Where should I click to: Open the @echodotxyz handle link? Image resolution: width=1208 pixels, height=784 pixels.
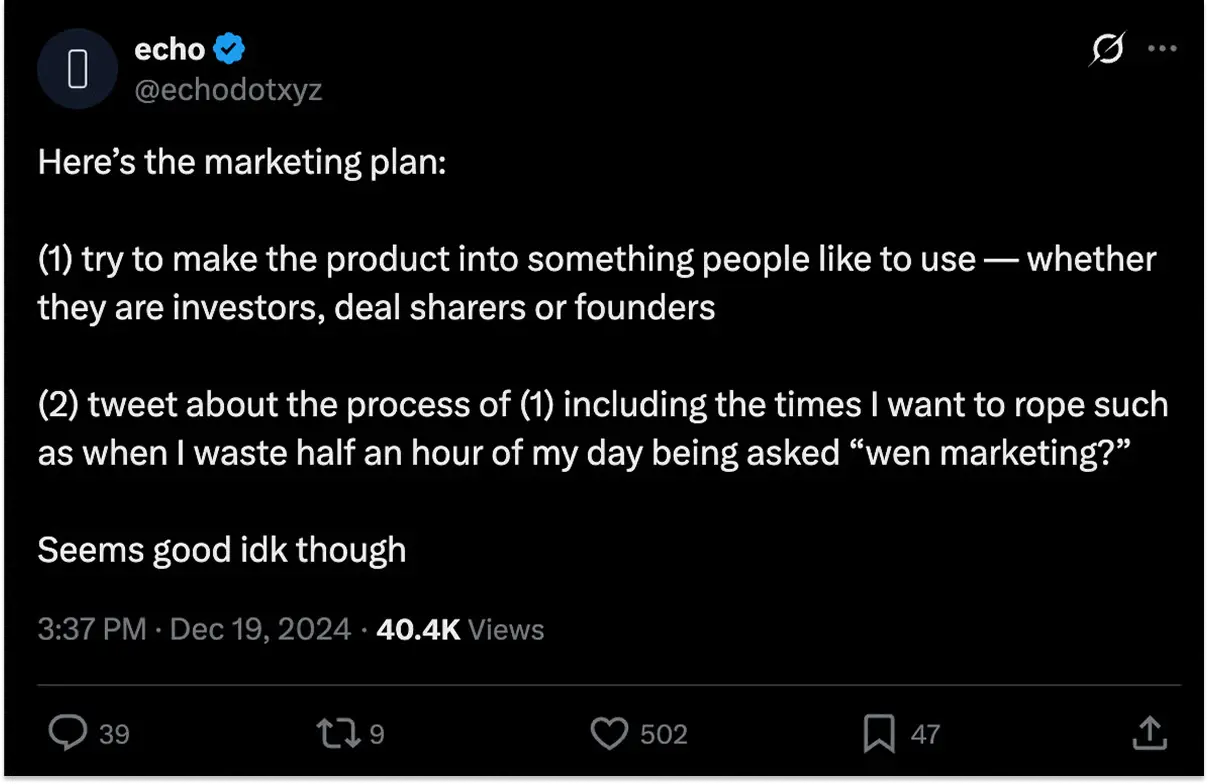(228, 89)
